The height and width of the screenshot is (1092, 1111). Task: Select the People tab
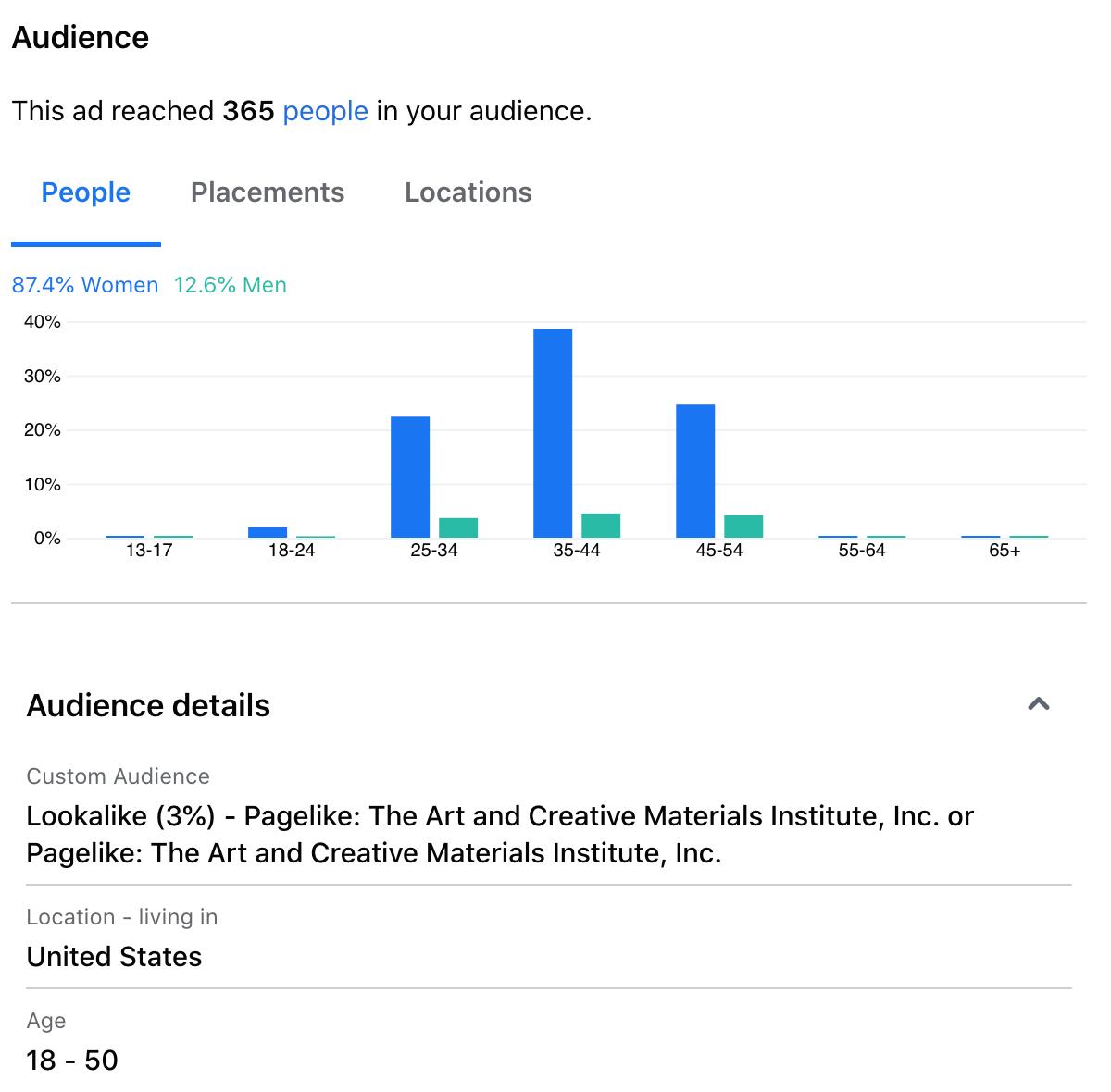(x=86, y=192)
